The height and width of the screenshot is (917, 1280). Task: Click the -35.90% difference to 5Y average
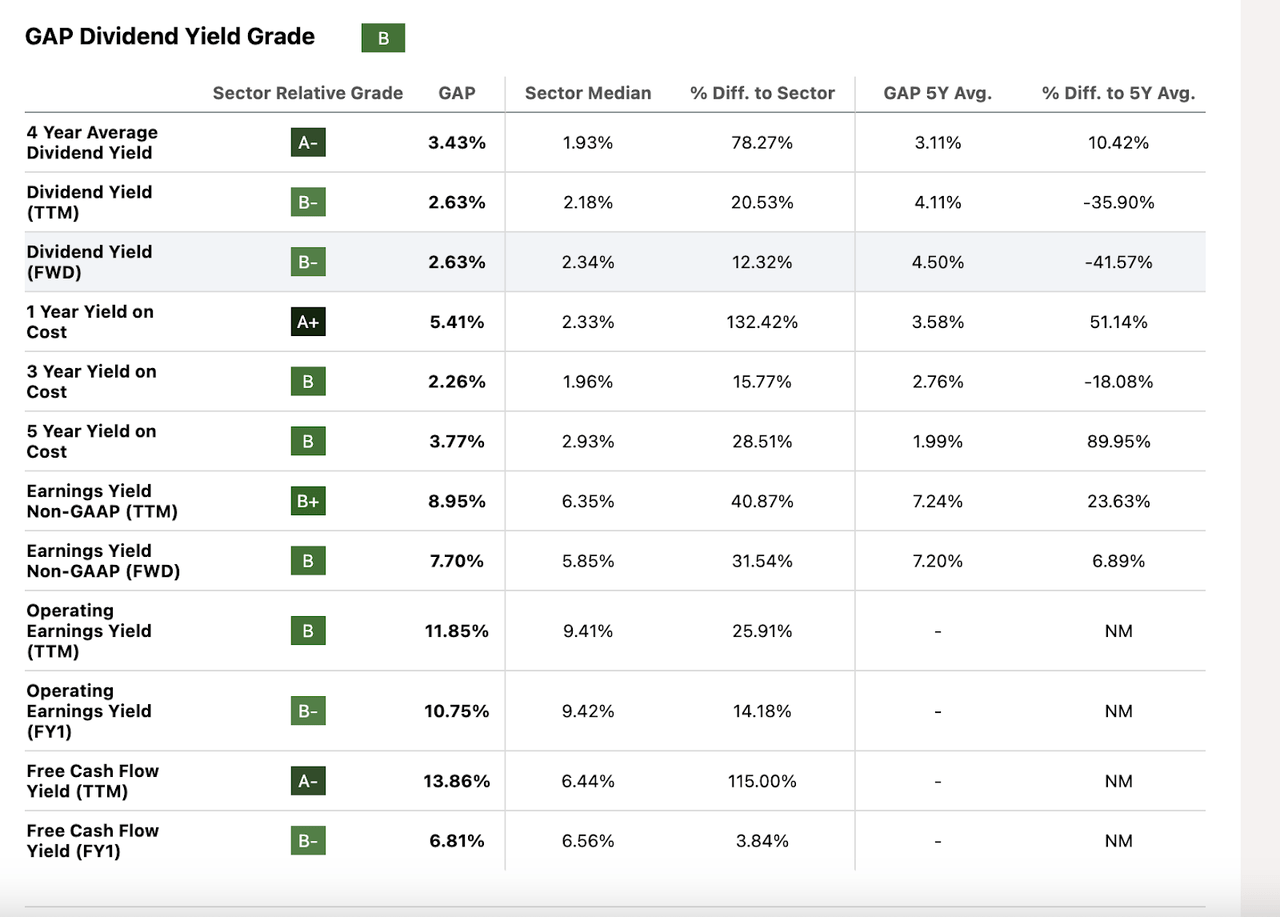1118,202
